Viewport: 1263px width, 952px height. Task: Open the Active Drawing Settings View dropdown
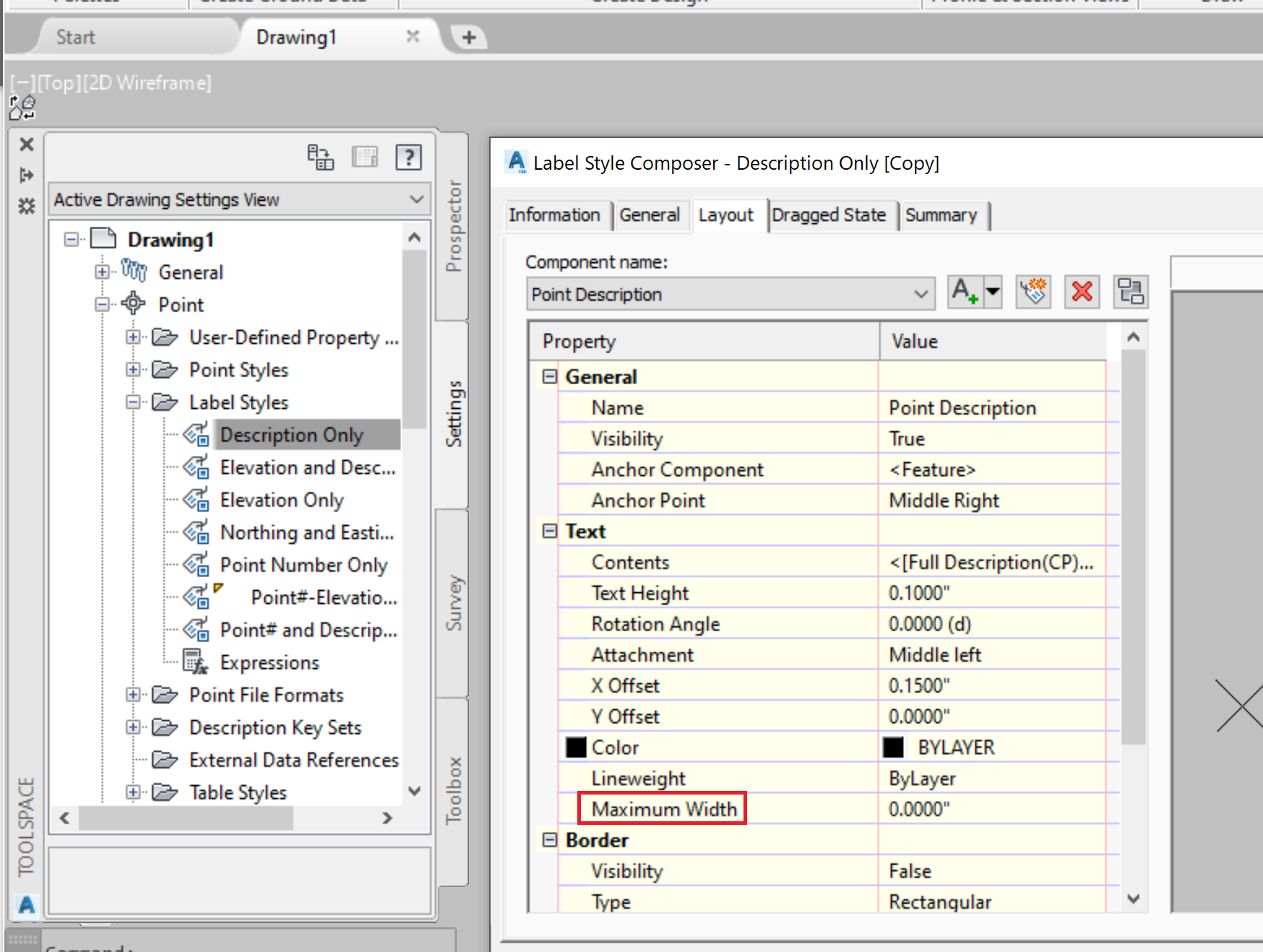[415, 199]
